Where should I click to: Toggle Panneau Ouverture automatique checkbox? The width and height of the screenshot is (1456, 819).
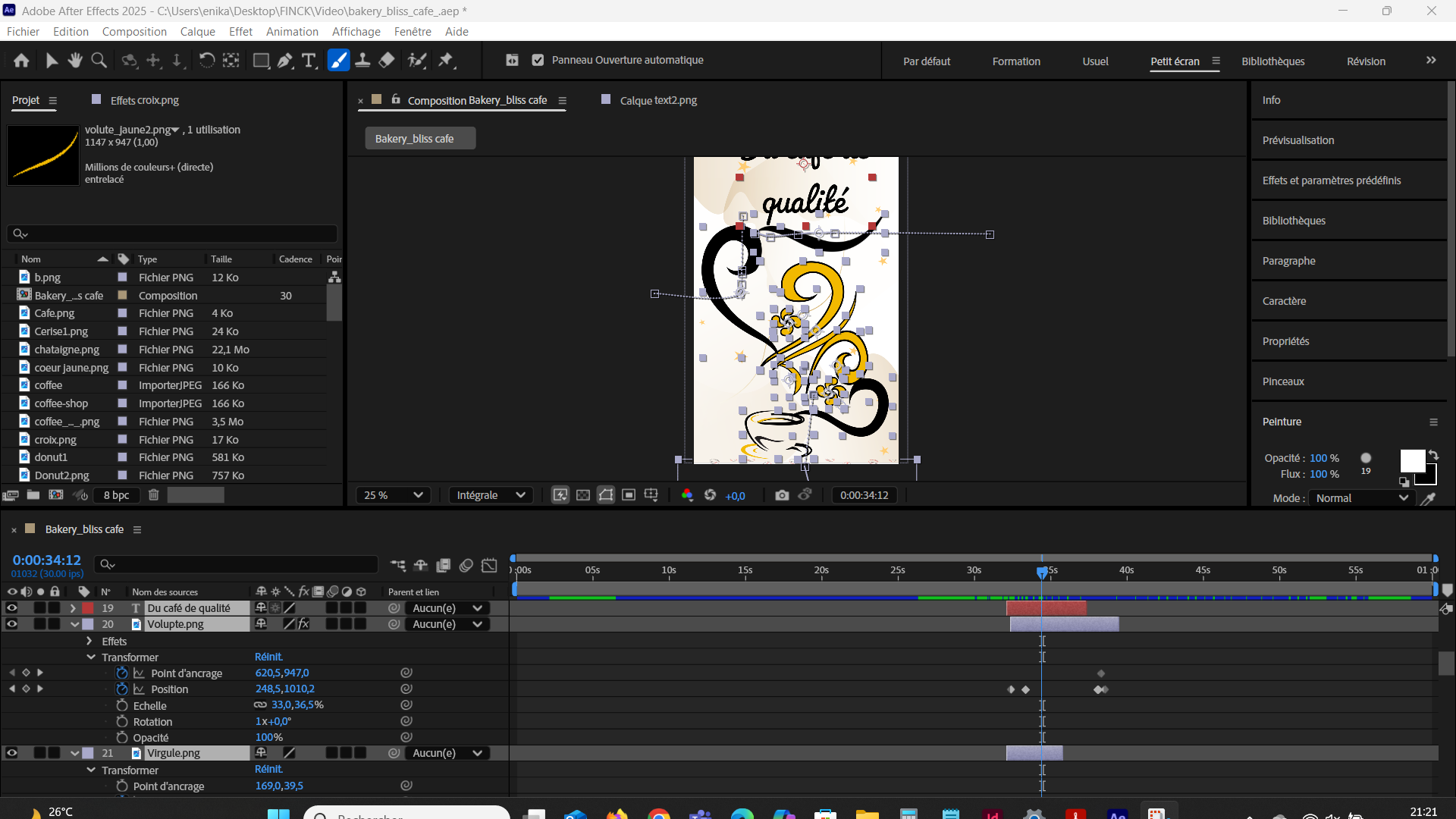[538, 60]
